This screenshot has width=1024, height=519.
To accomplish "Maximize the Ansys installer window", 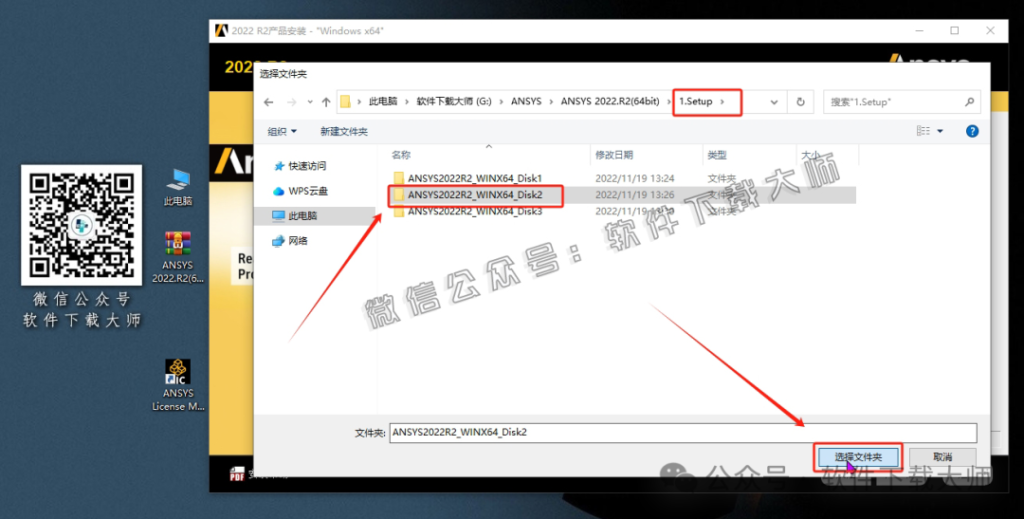I will (x=954, y=31).
